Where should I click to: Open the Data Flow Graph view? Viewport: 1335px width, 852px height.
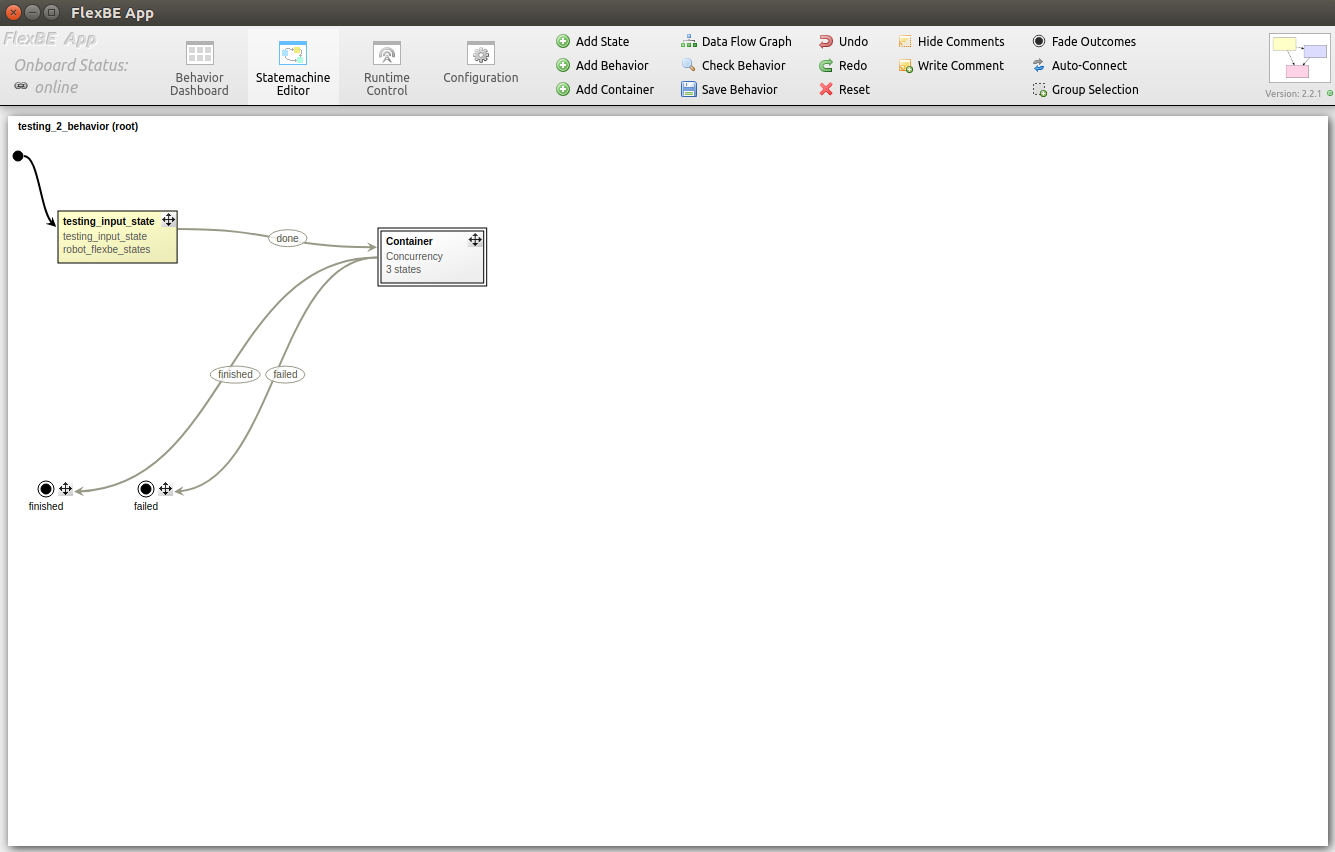[687, 41]
